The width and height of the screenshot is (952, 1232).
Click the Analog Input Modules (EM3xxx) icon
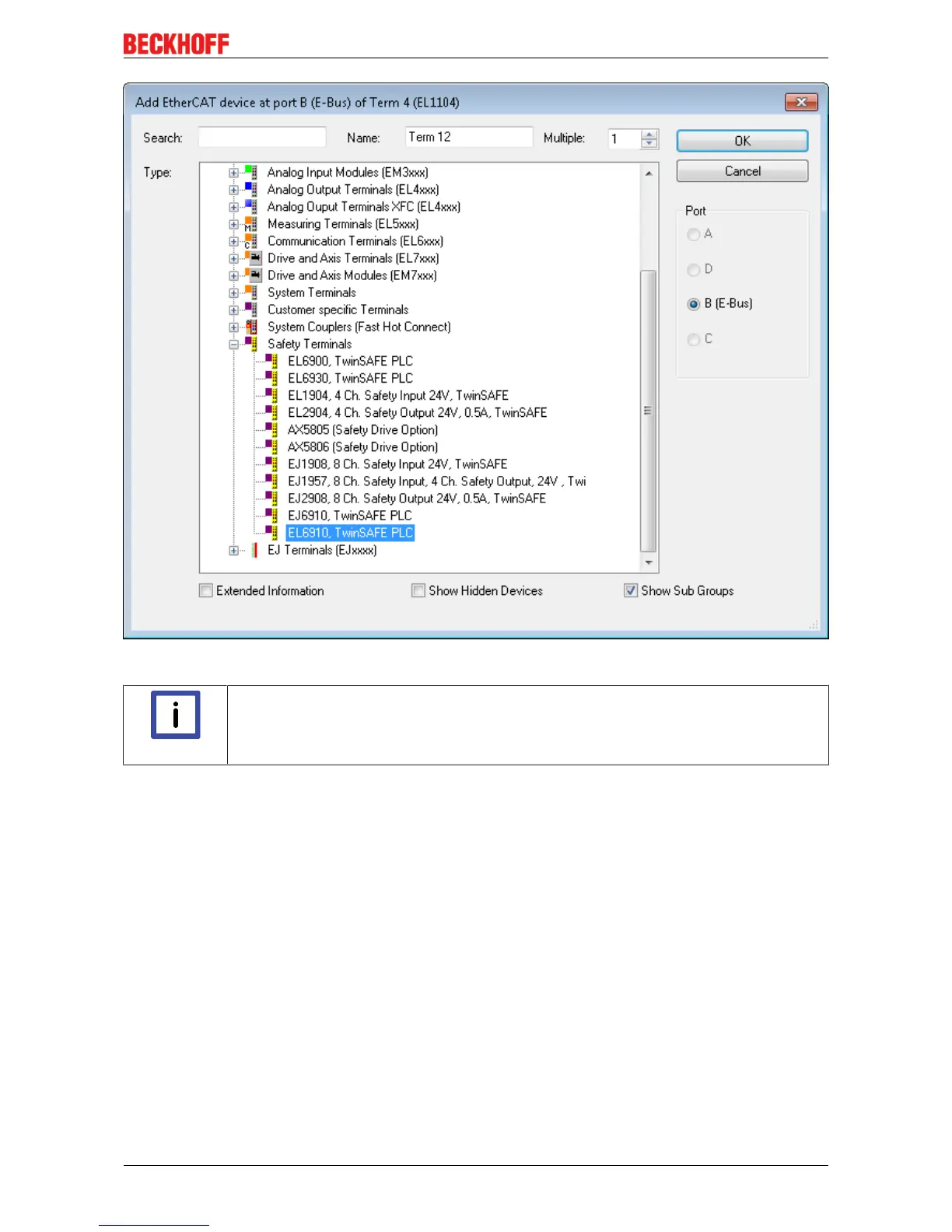click(250, 173)
